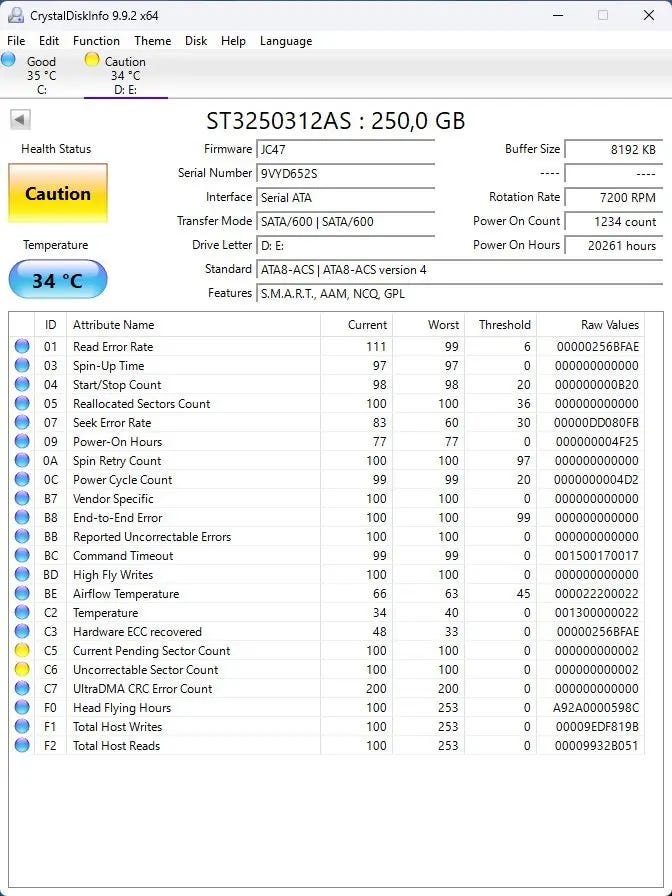The height and width of the screenshot is (896, 672).
Task: Close the CrystalDiskInfo window
Action: click(649, 15)
